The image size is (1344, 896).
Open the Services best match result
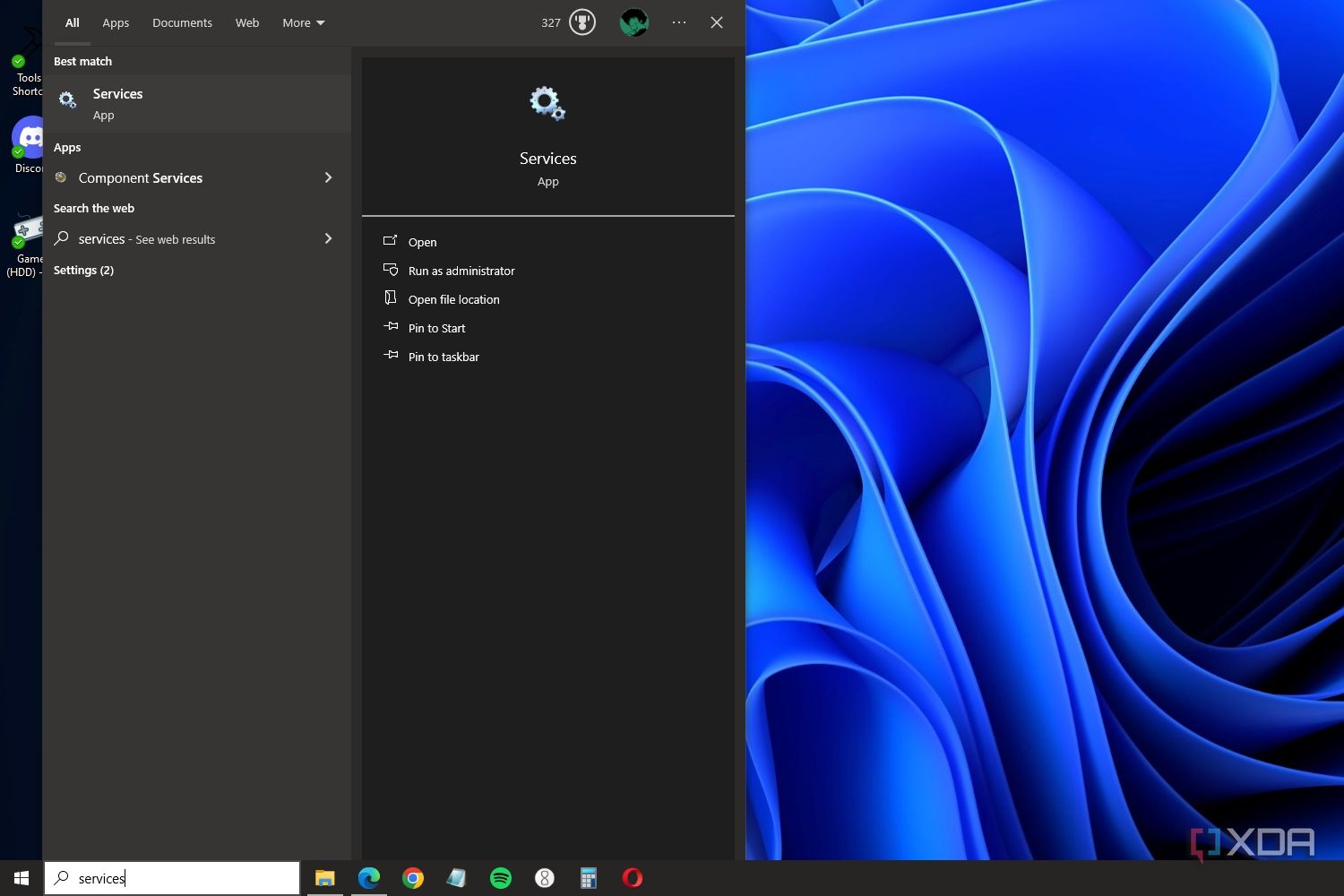click(x=197, y=104)
